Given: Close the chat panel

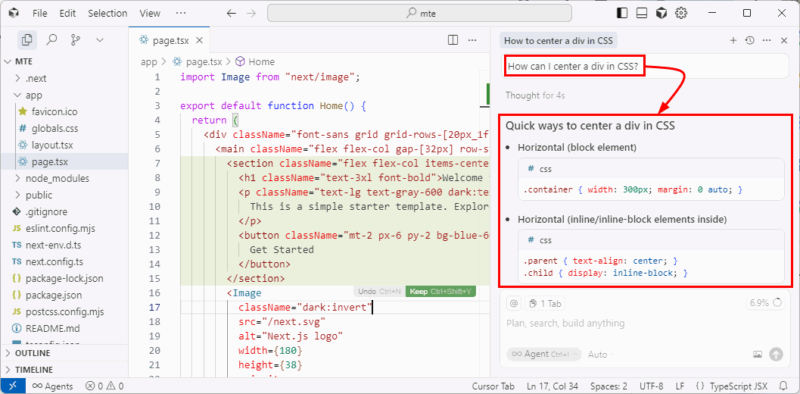Looking at the screenshot, I should point(784,40).
